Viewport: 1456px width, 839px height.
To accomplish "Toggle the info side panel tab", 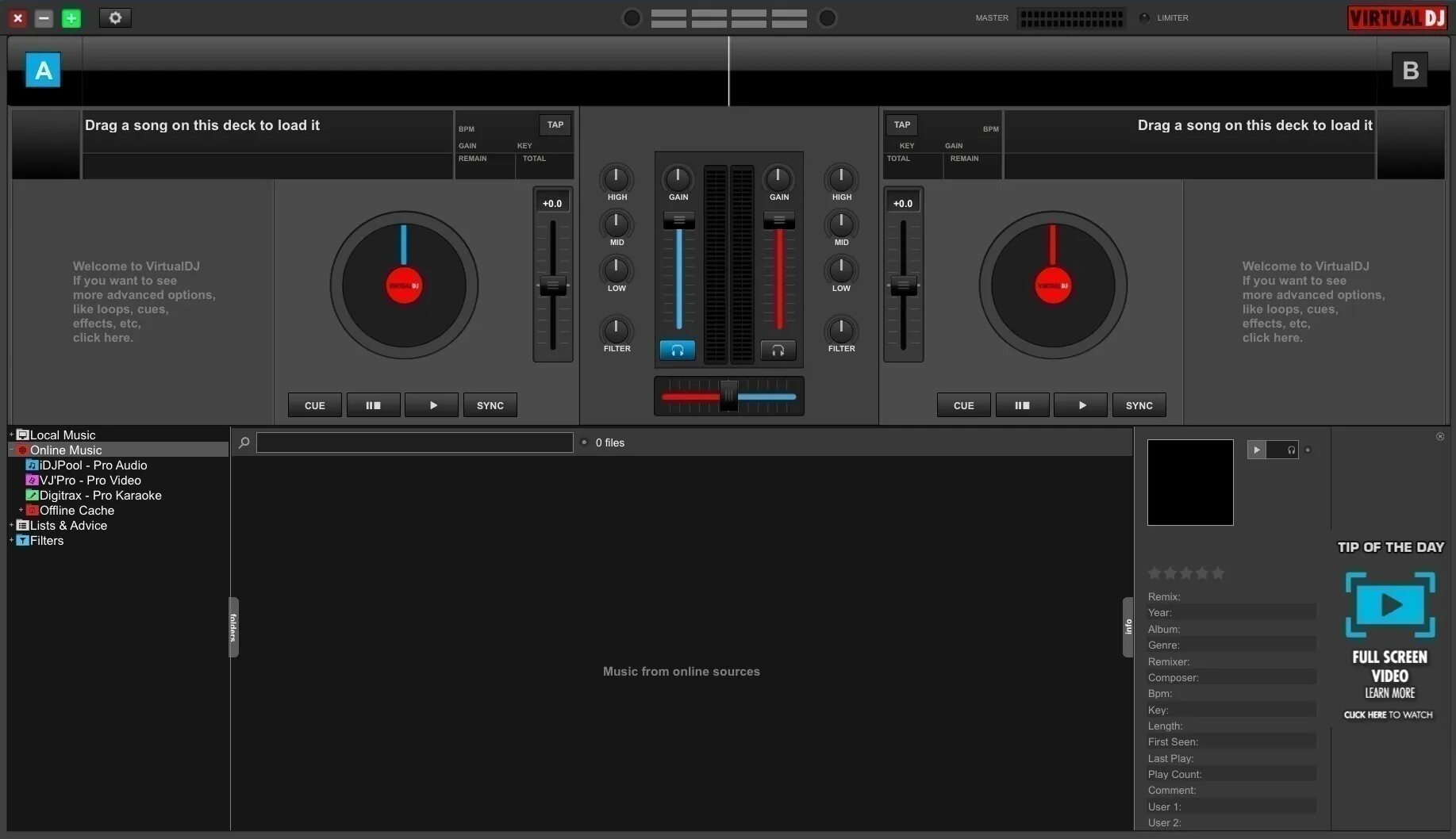I will (x=1128, y=627).
